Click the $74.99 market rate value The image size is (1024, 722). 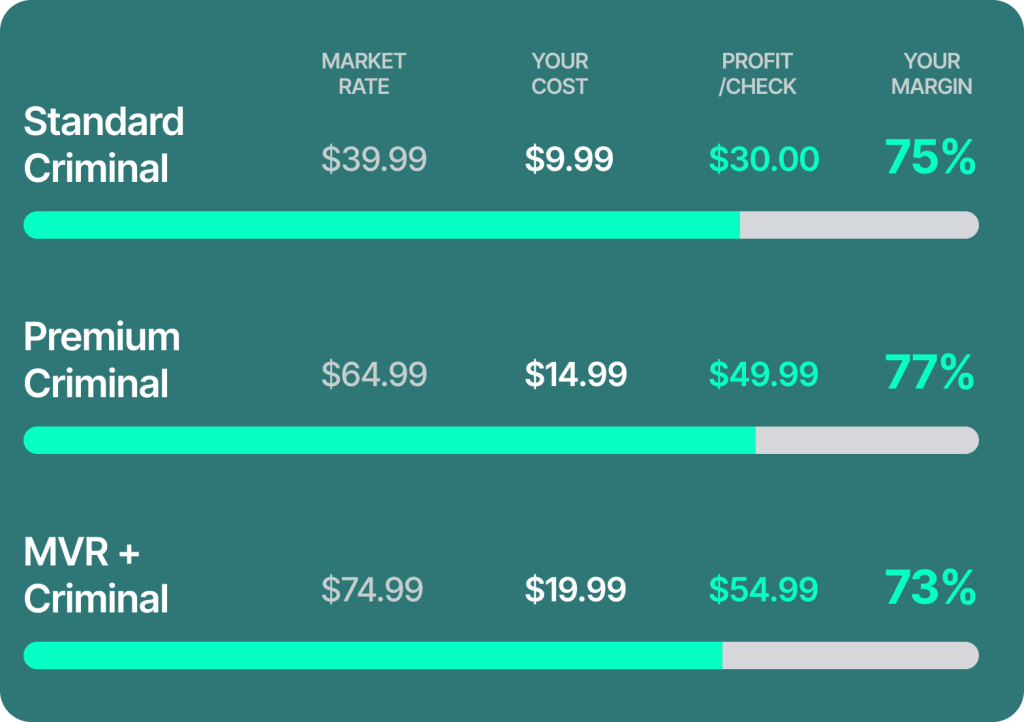(372, 589)
